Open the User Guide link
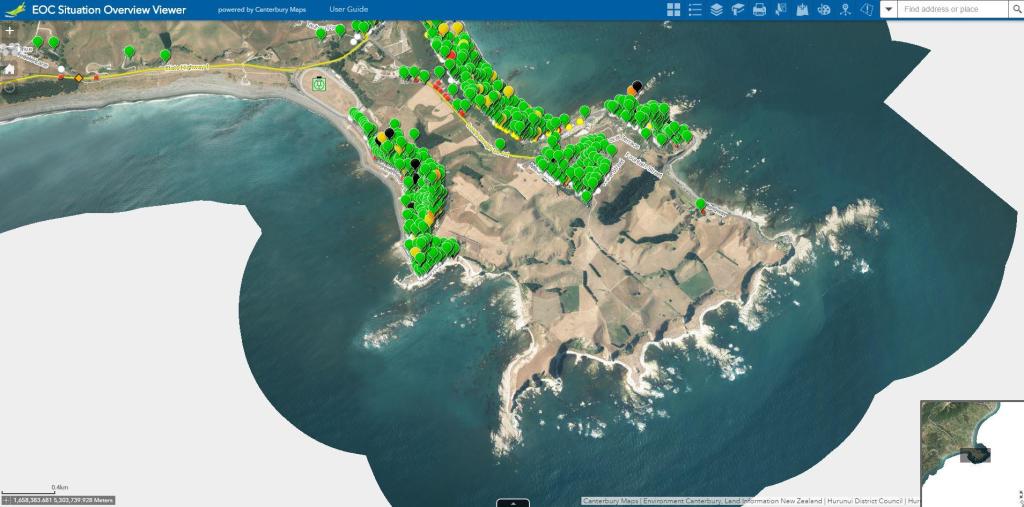The image size is (1024, 507). tap(348, 9)
